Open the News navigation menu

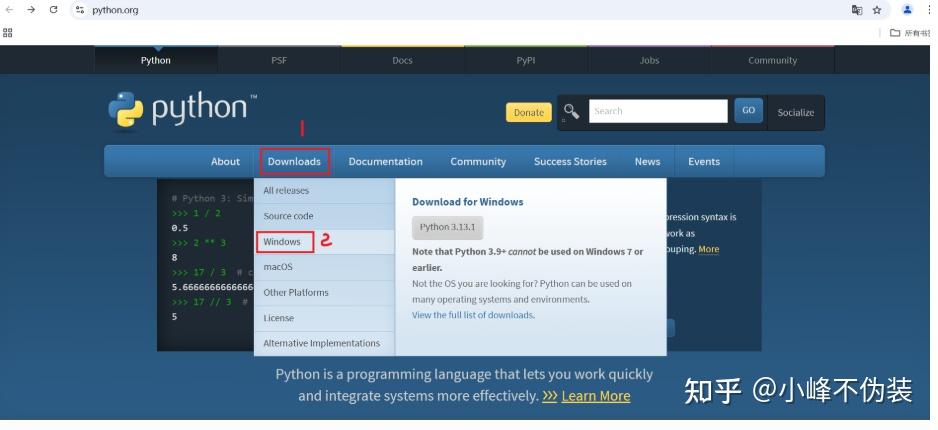click(x=647, y=161)
